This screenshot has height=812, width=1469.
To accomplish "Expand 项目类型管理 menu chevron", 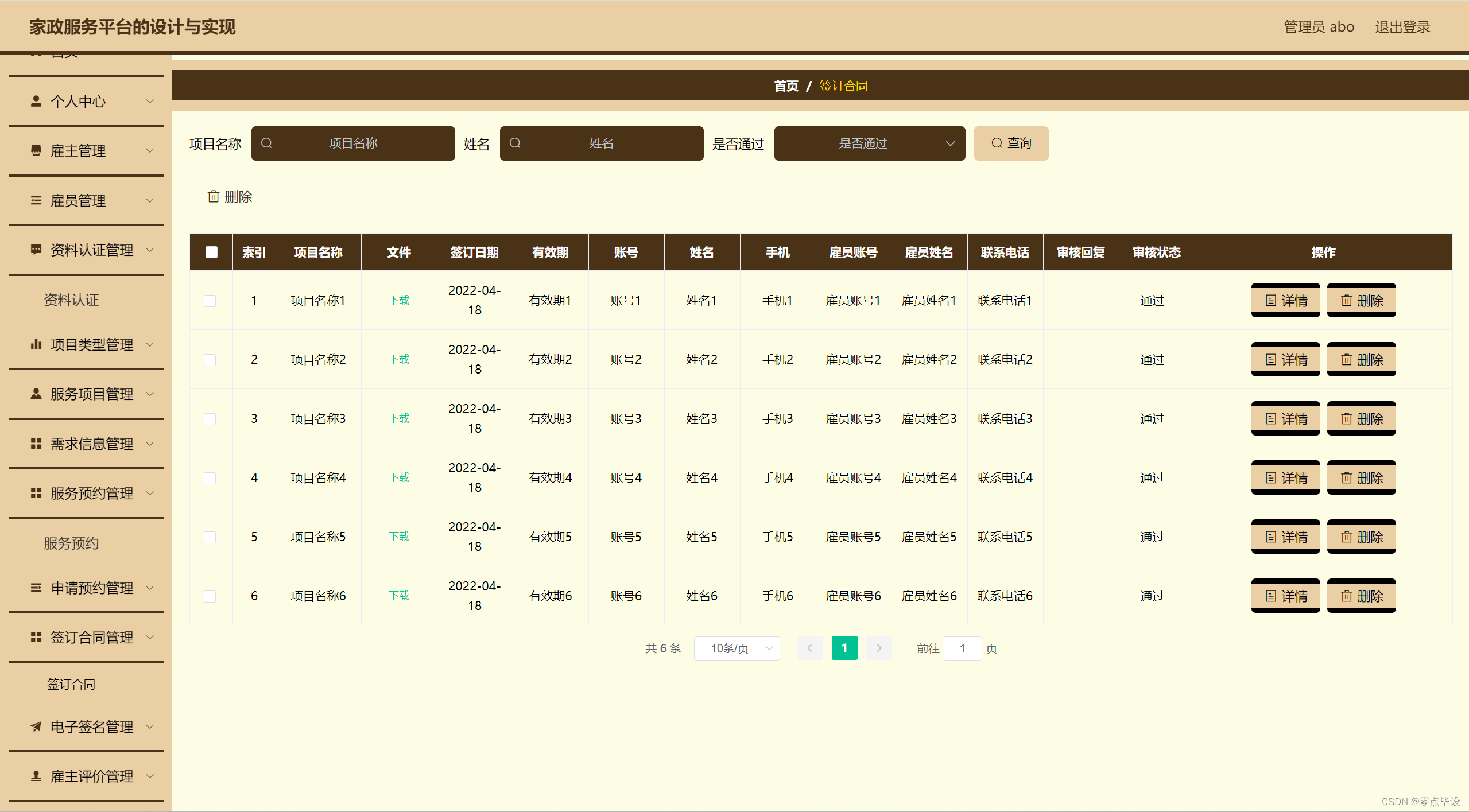I will (150, 344).
